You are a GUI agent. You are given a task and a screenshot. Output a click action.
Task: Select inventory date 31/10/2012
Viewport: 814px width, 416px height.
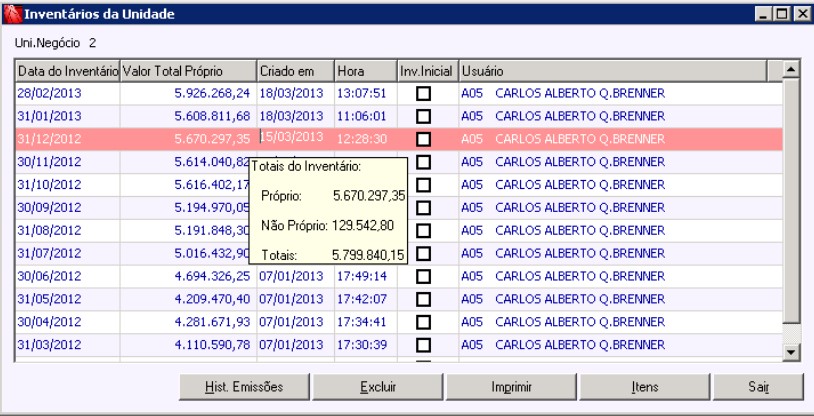pyautogui.click(x=49, y=185)
